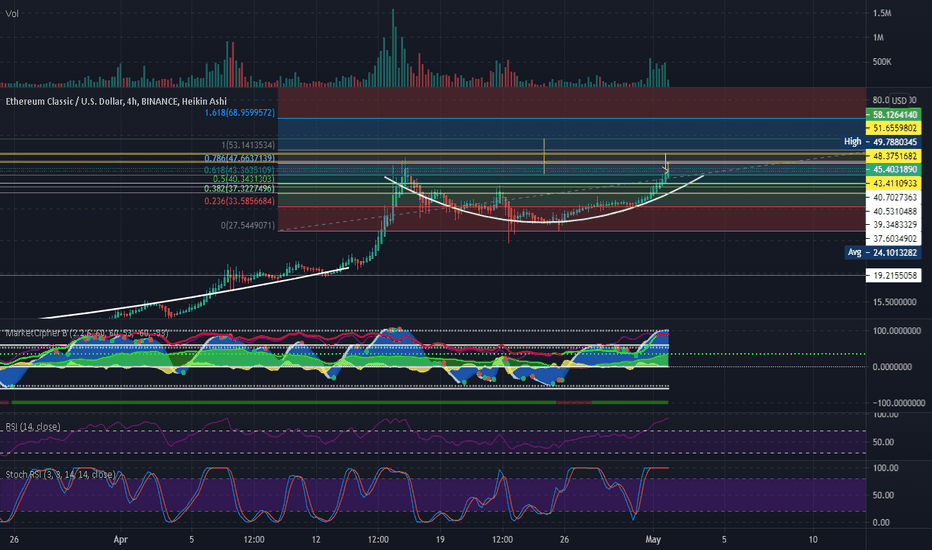
Task: Select the 0.382(37.3227496) Fibonacci label
Action: (x=240, y=188)
